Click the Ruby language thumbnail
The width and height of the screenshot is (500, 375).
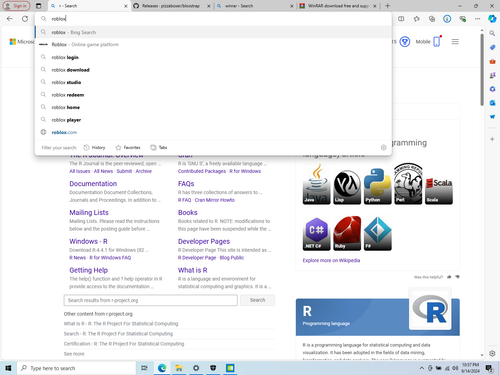(347, 233)
